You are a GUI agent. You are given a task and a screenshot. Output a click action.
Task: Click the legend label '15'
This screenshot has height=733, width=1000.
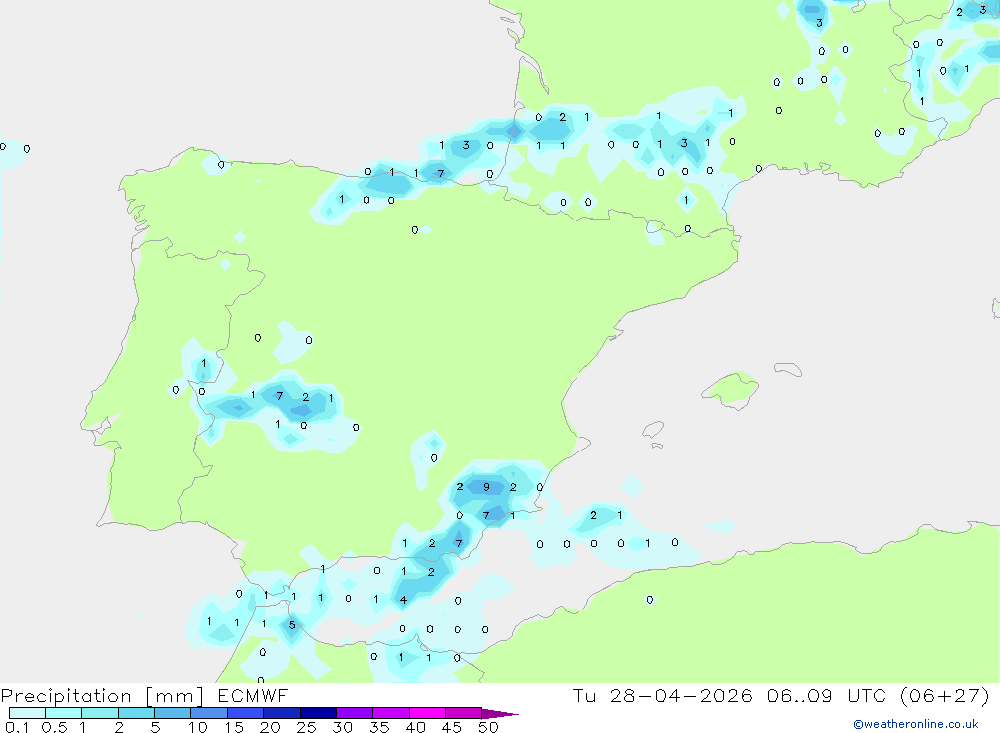(234, 727)
